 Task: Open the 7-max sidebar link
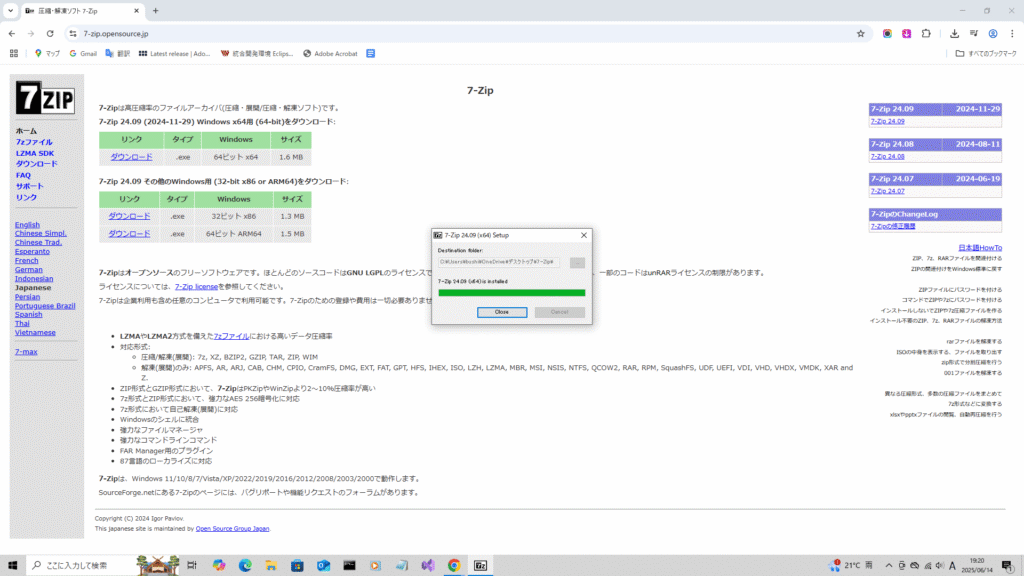coord(26,352)
